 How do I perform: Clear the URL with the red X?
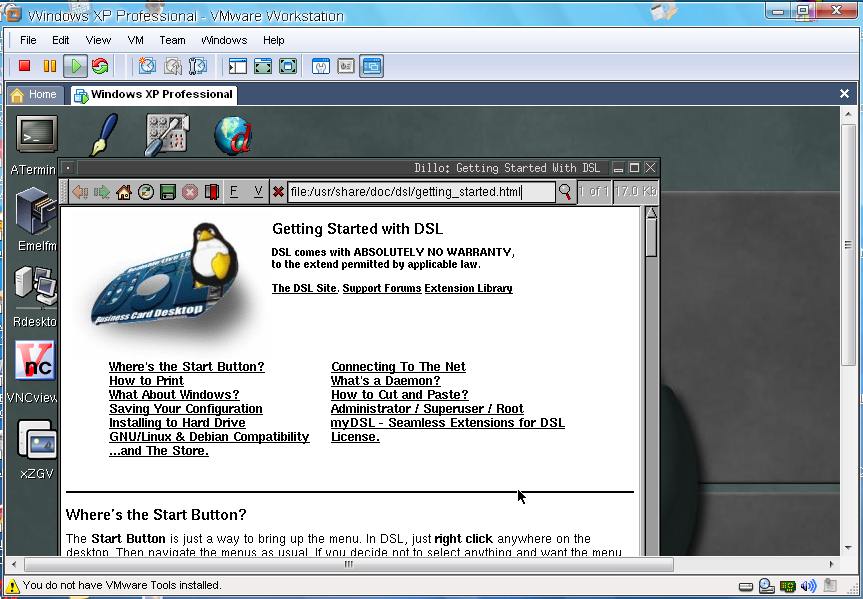tap(278, 192)
